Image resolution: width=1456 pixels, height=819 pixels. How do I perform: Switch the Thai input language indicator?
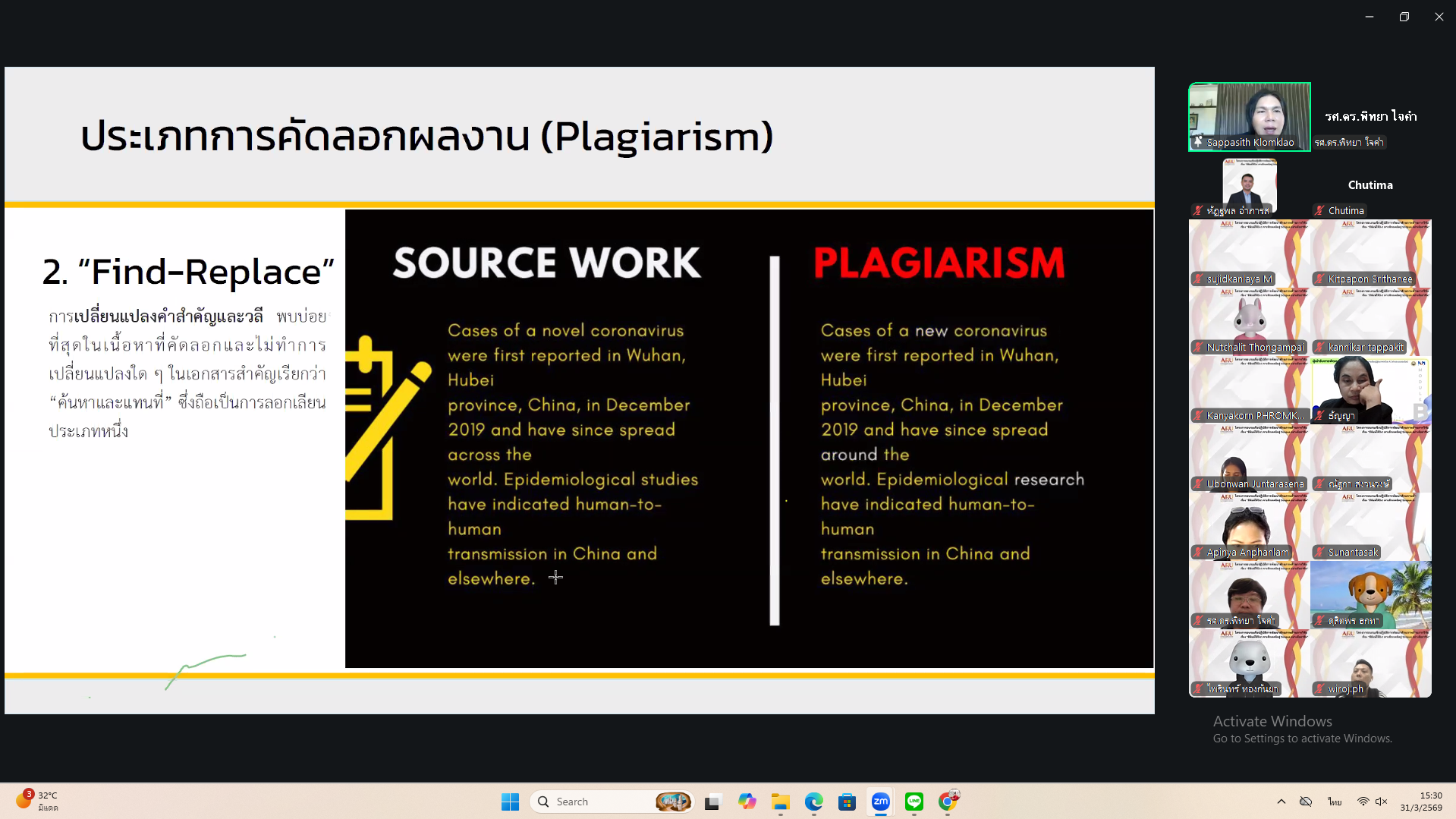coord(1335,802)
